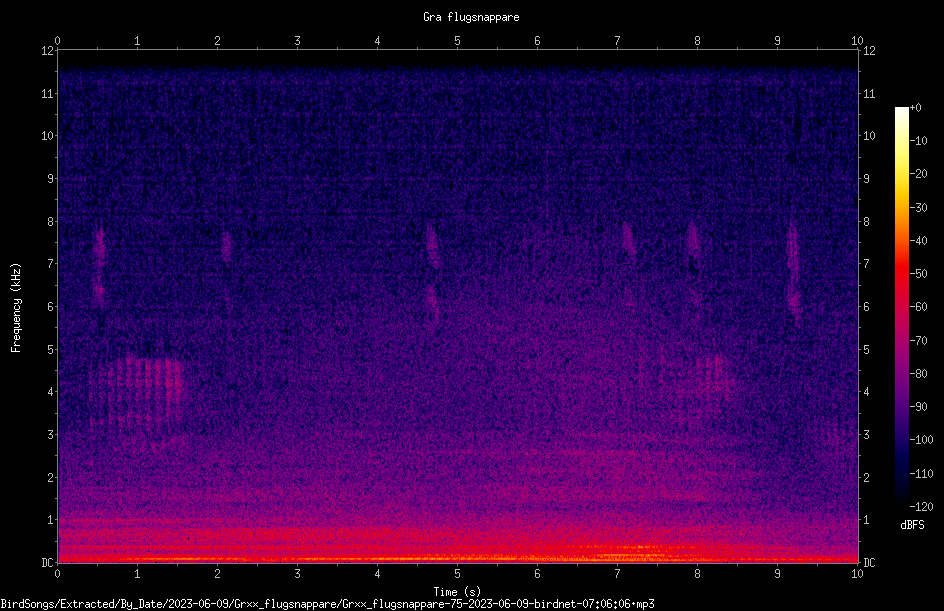Viewport: 944px width, 611px height.
Task: Click the bird call trace near 9.2 seconds, 7 kHz
Action: pos(793,272)
